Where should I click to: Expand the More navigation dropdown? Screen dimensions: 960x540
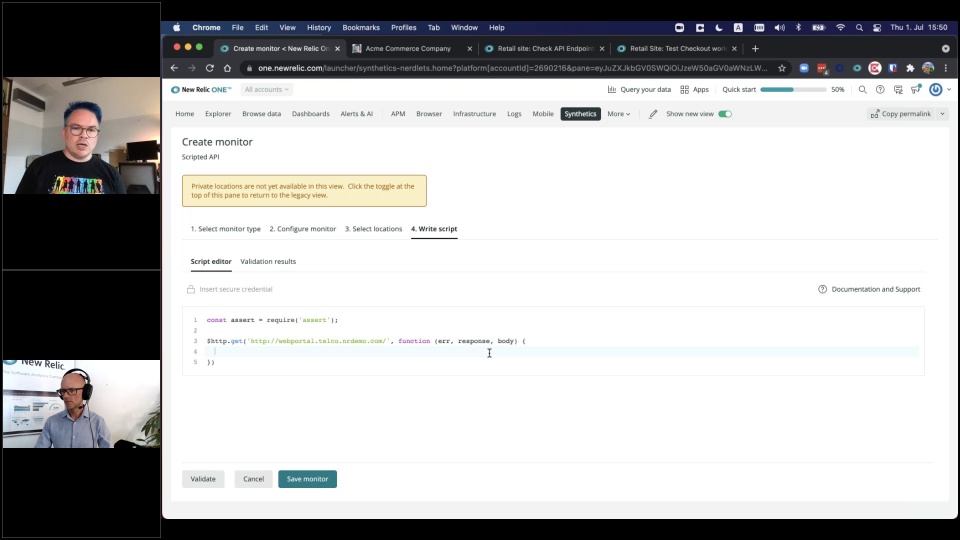[618, 114]
